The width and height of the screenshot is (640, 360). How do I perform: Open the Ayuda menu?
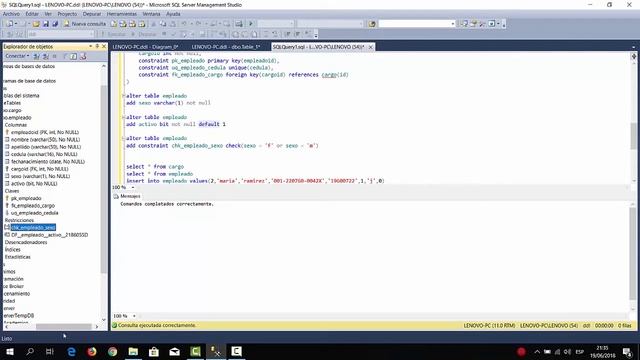tap(173, 14)
